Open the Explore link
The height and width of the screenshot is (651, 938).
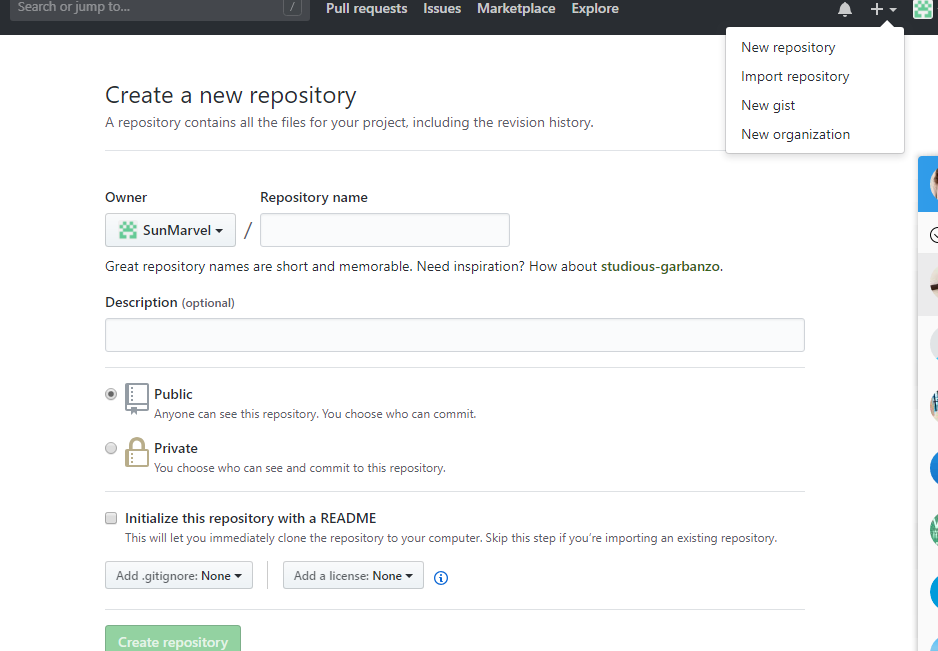[595, 8]
